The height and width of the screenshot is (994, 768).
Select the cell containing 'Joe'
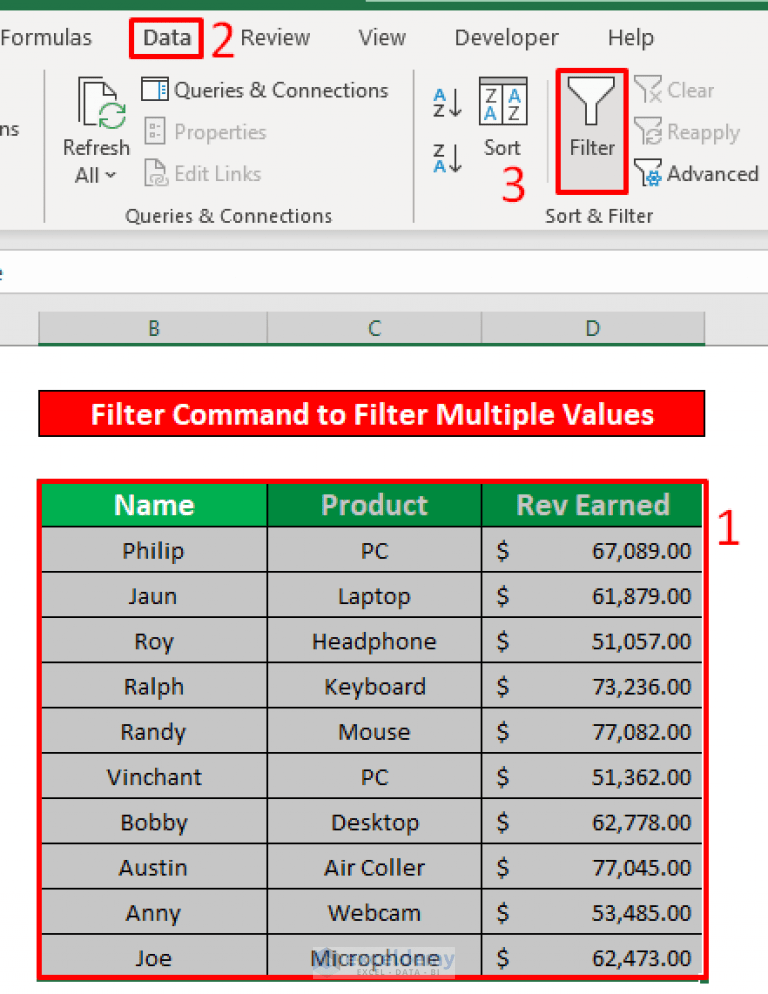(x=154, y=957)
